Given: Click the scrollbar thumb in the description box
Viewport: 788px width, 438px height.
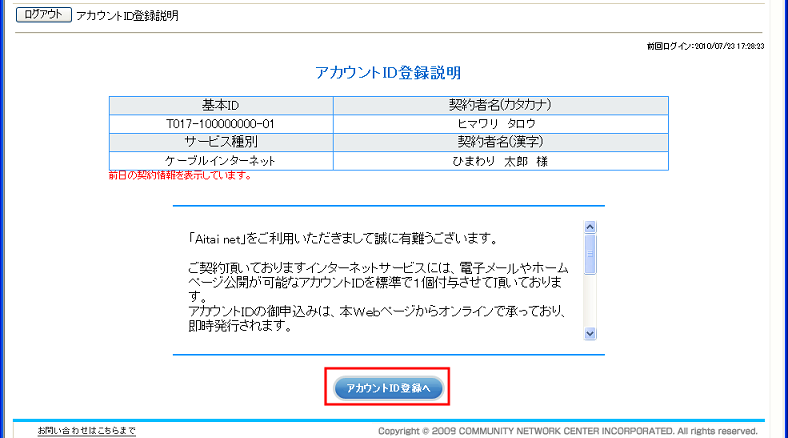Looking at the screenshot, I should (589, 252).
